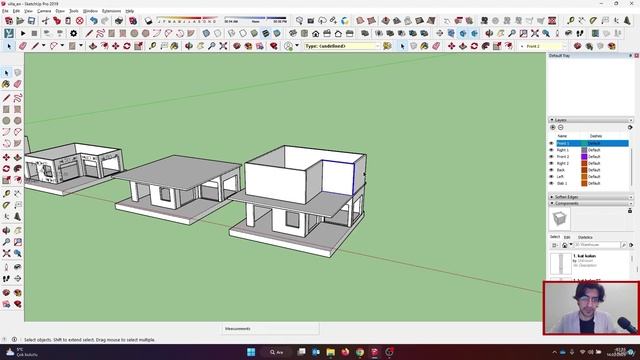Screen dimensions: 640x360
Task: Click the house icon in second toolbar row
Action: pos(316,33)
